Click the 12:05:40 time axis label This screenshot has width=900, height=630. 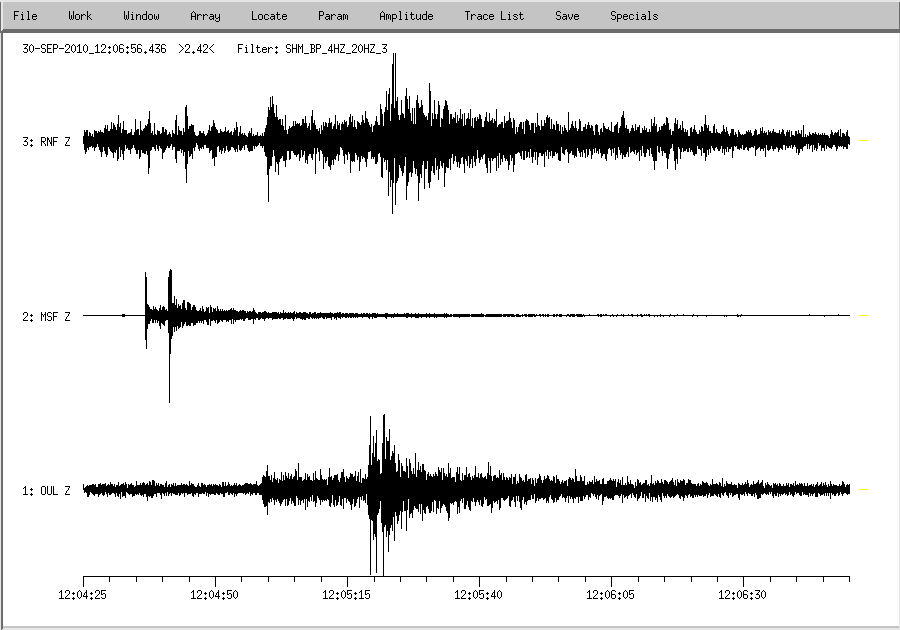[x=478, y=595]
